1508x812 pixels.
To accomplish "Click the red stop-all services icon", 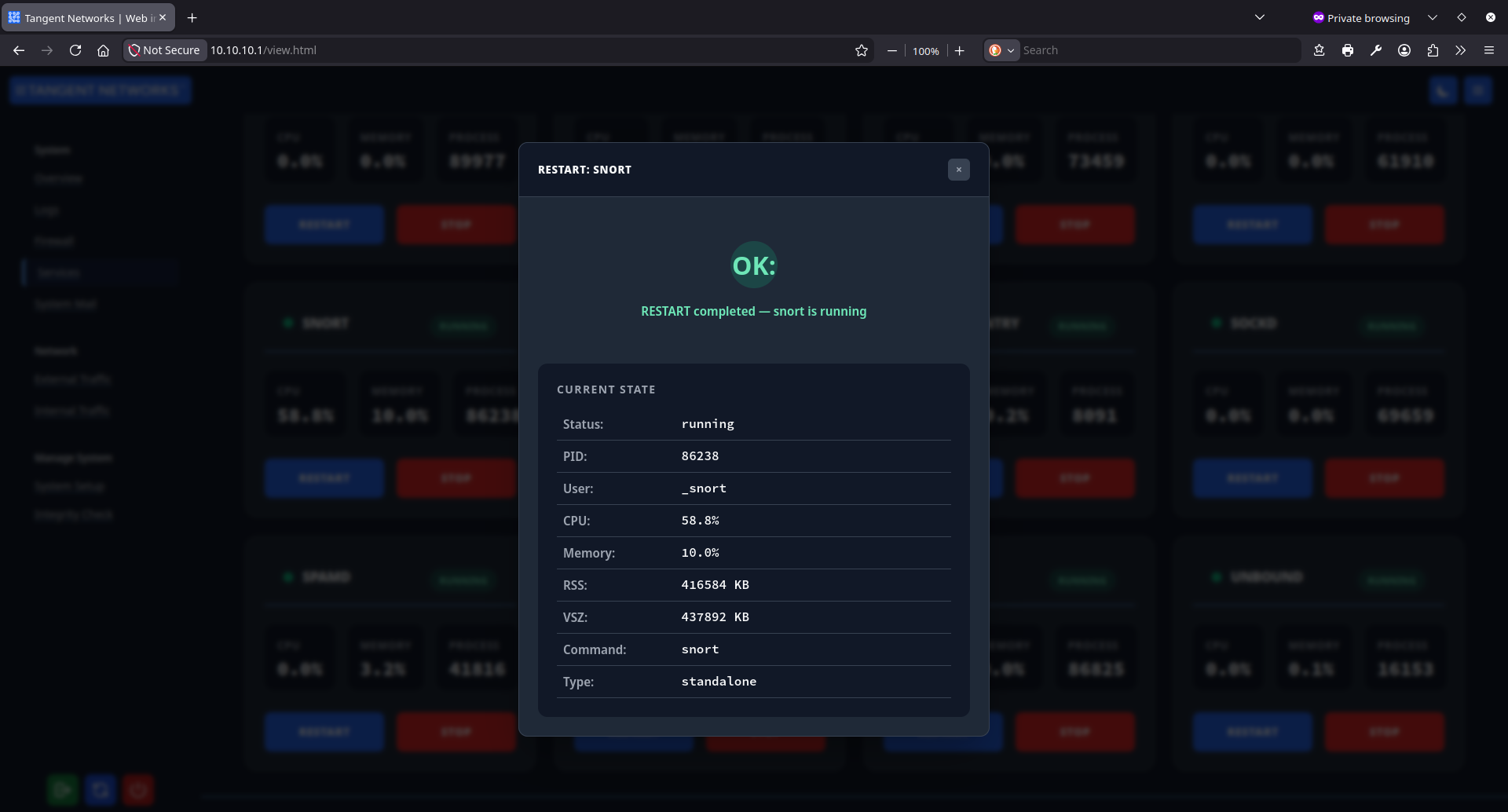I will point(138,789).
